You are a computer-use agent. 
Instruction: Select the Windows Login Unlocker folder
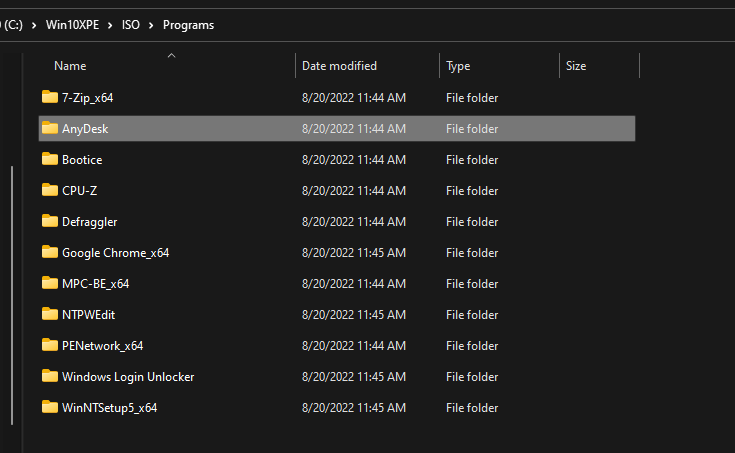(128, 377)
